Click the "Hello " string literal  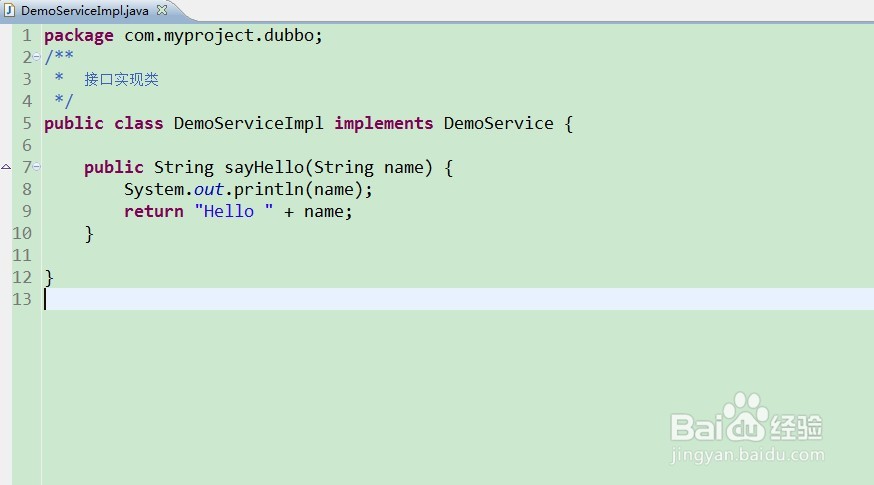point(234,211)
